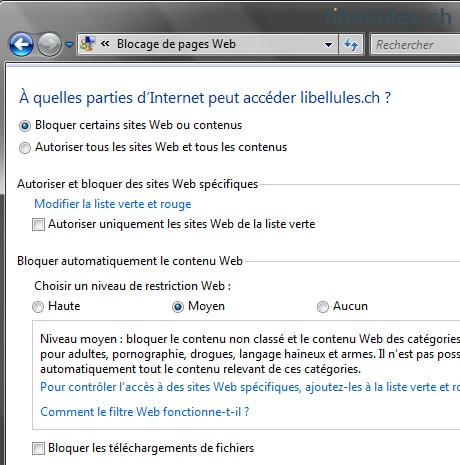The width and height of the screenshot is (460, 465).
Task: Click the greyed Forward arrow button
Action: pos(49,44)
